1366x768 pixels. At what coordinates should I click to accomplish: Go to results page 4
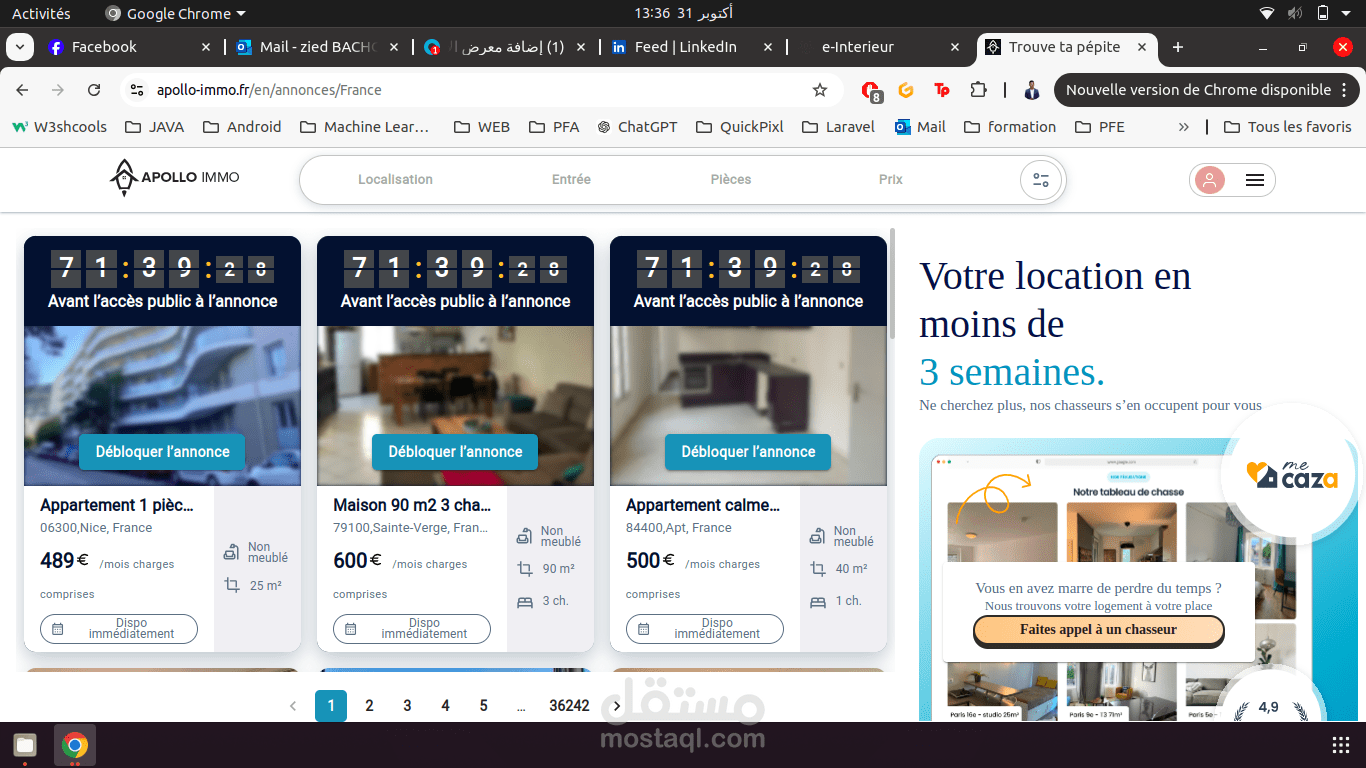coord(445,706)
